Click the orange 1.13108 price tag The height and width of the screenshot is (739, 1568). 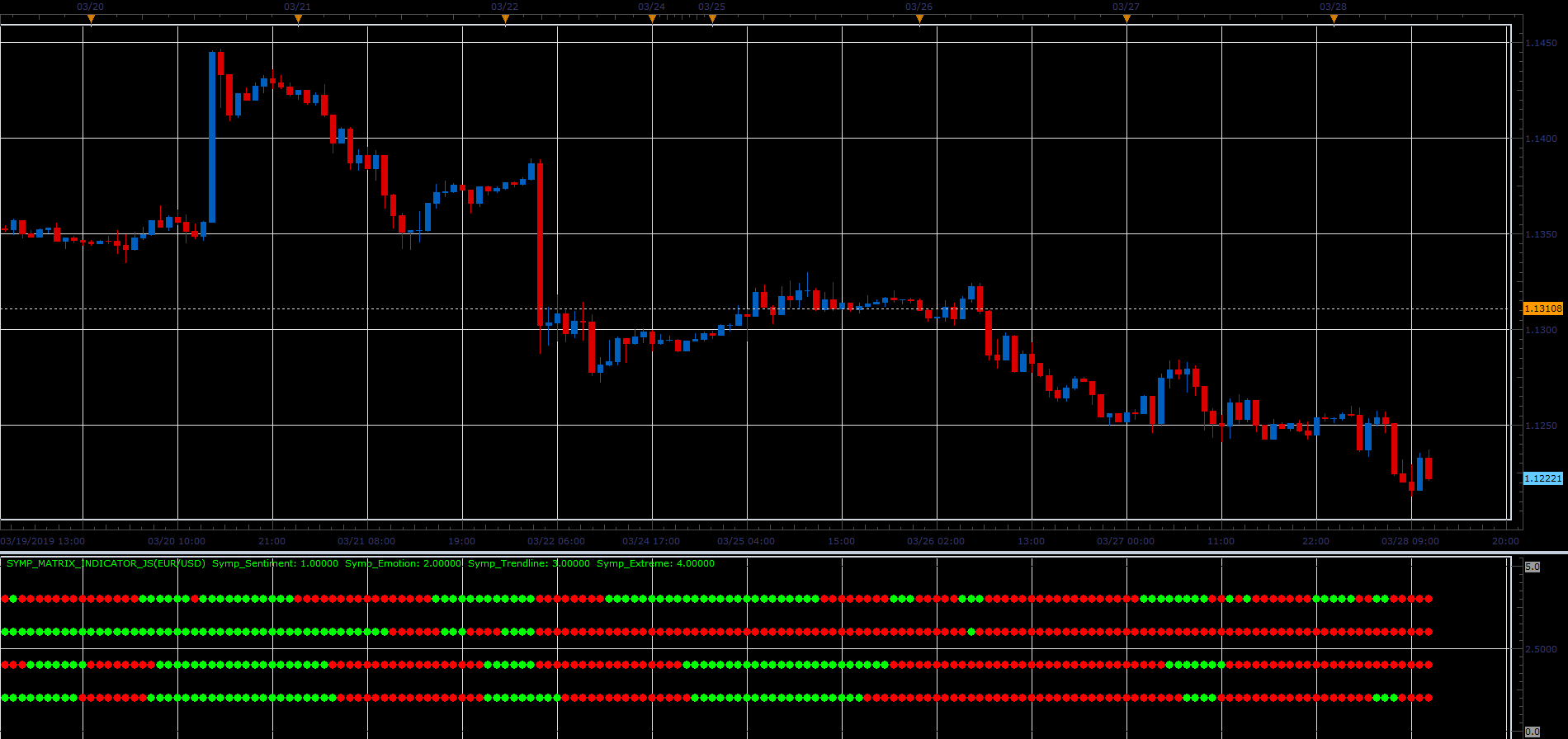(1543, 308)
